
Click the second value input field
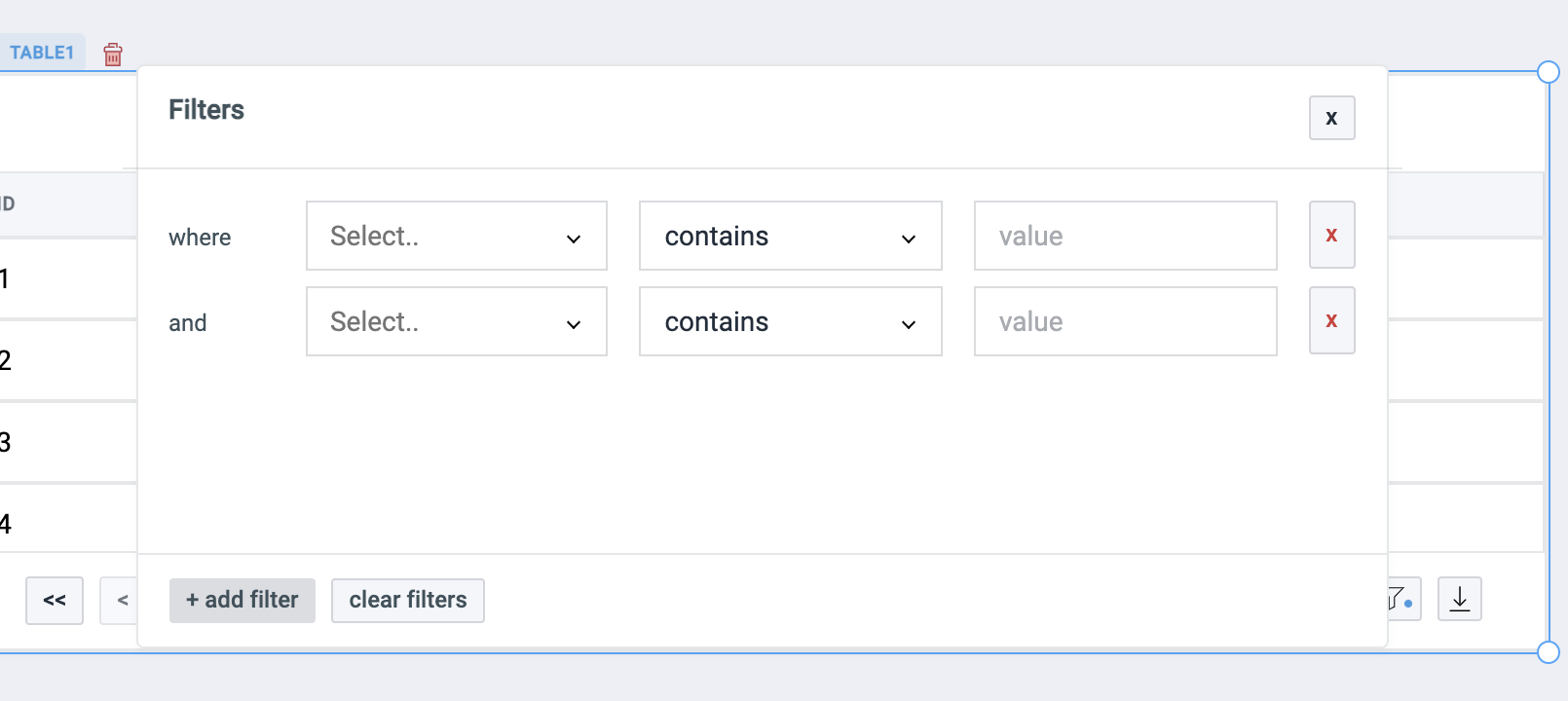point(1125,321)
